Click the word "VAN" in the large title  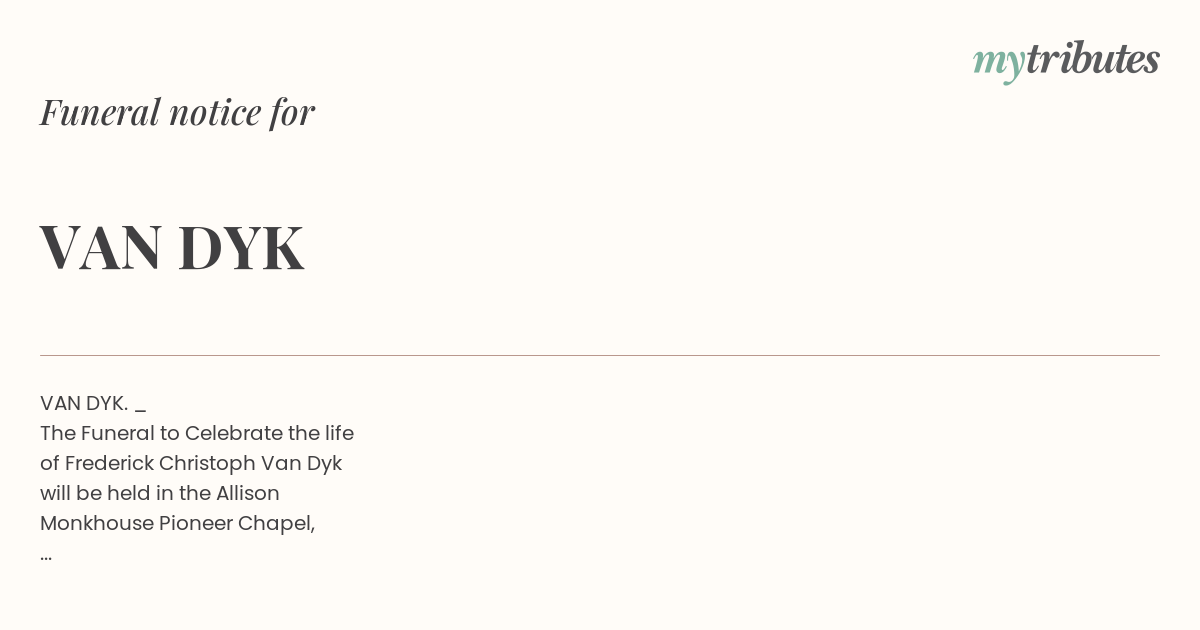coord(101,247)
